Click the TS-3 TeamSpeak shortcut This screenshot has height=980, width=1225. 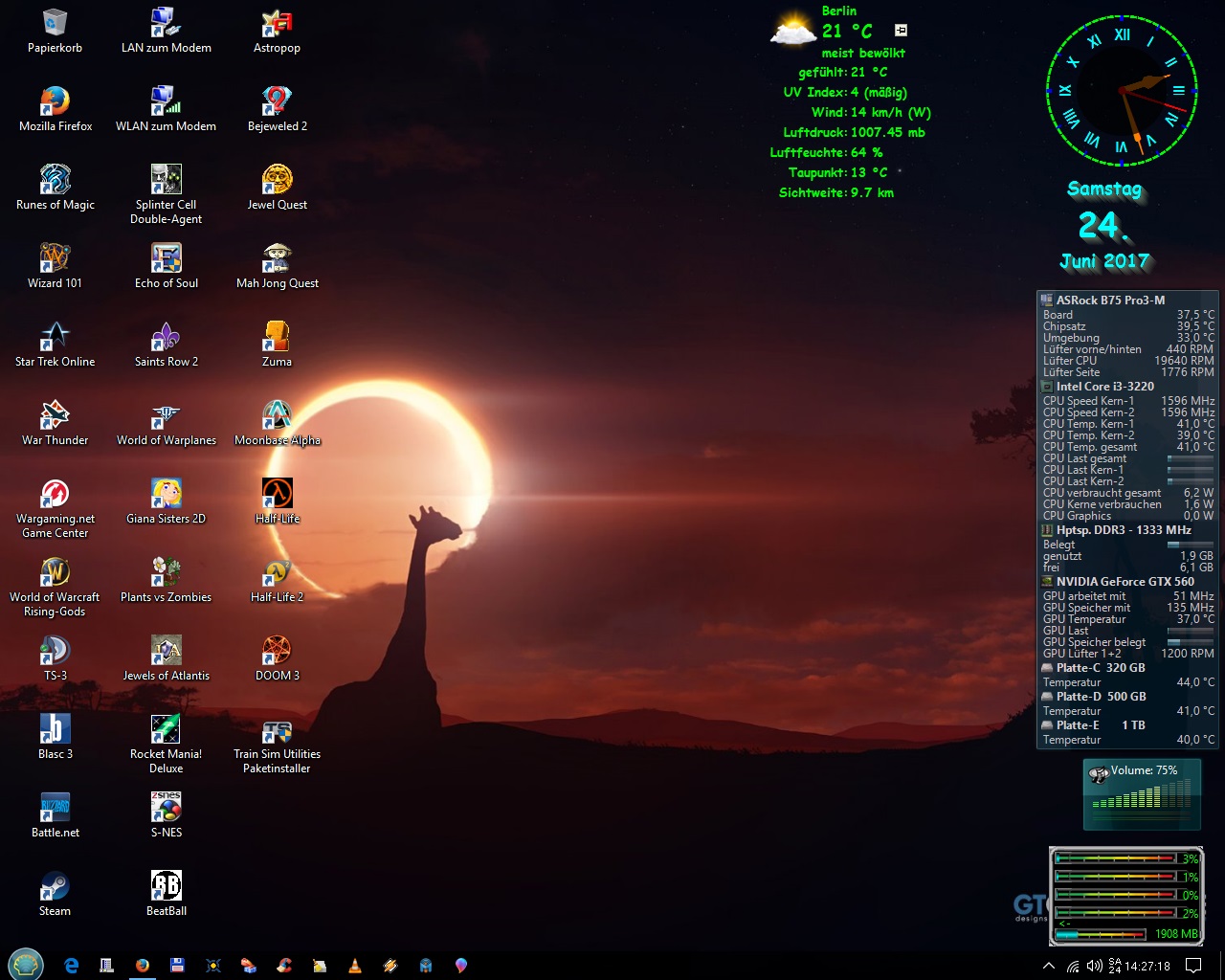[56, 658]
